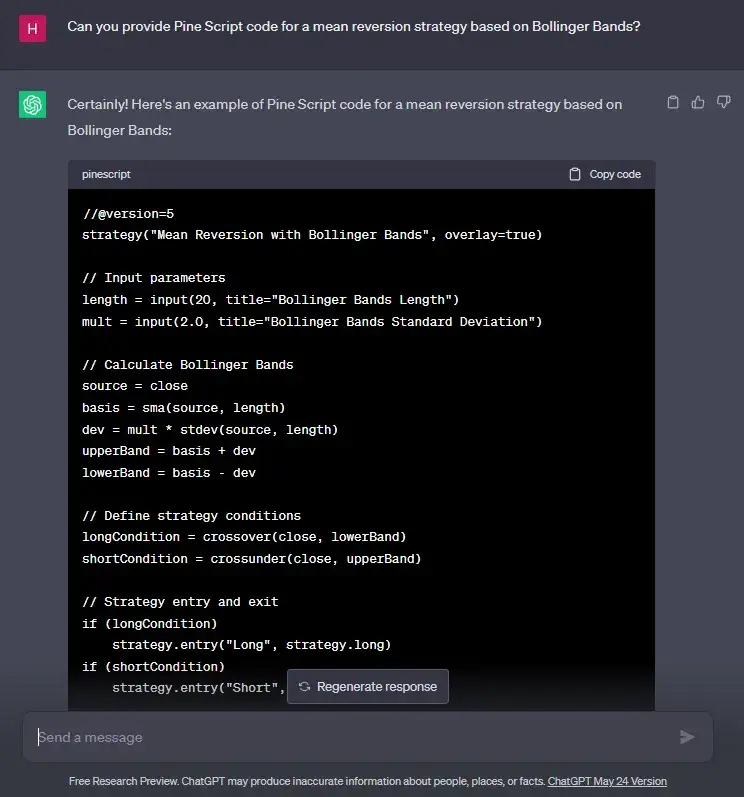
Task: Click the //@version=5 code line
Action: pos(128,213)
